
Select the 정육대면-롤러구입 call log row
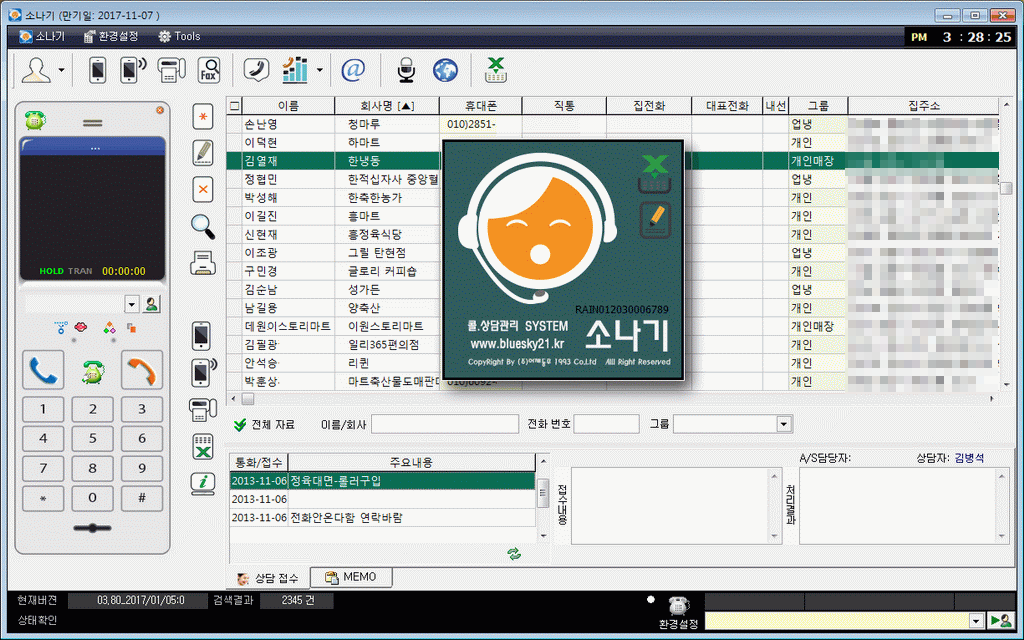point(383,481)
